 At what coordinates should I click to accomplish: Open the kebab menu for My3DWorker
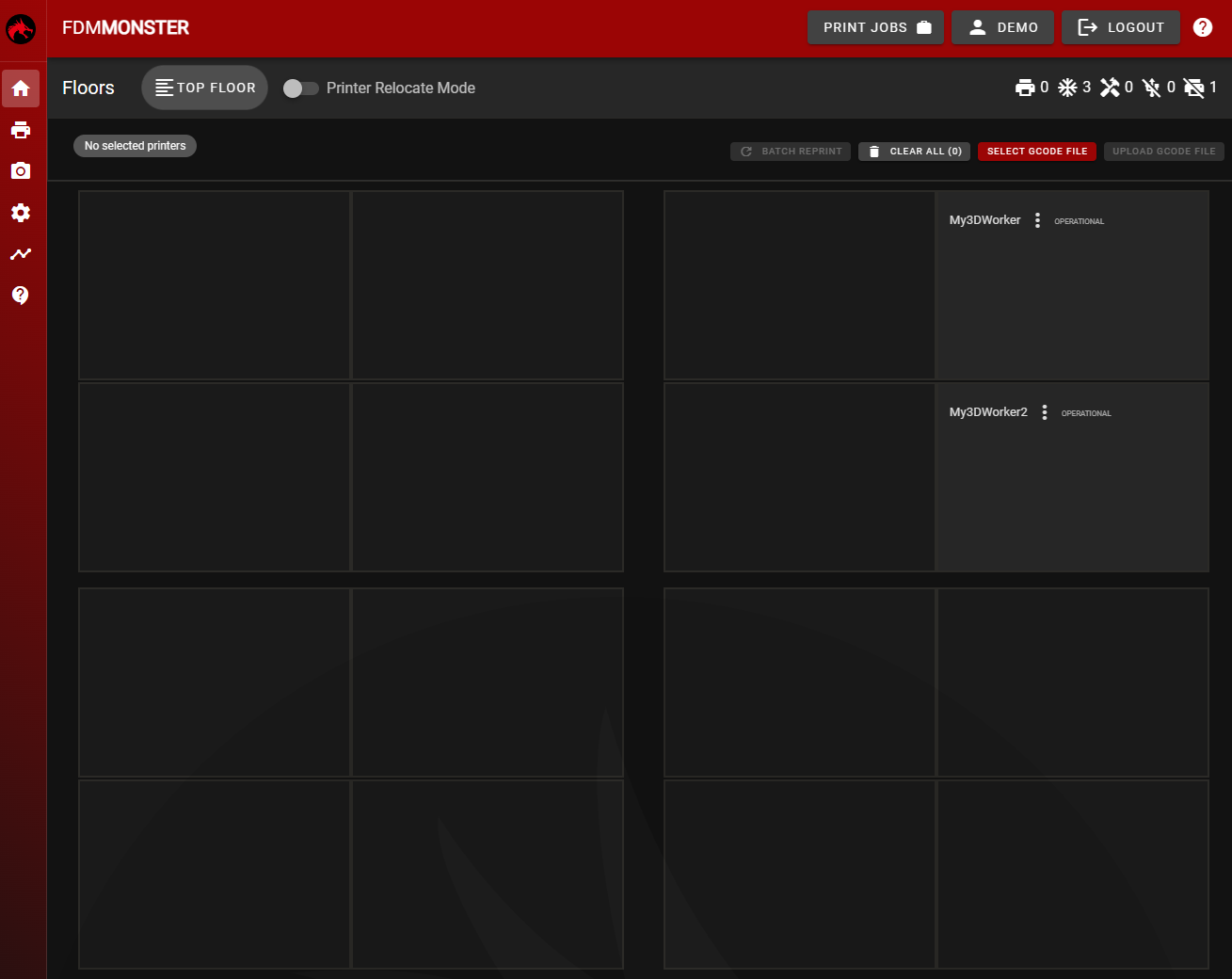1037,220
